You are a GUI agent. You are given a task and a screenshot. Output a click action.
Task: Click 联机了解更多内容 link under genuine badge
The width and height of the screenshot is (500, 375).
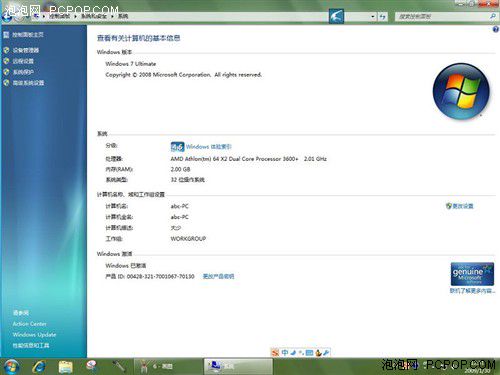[472, 291]
